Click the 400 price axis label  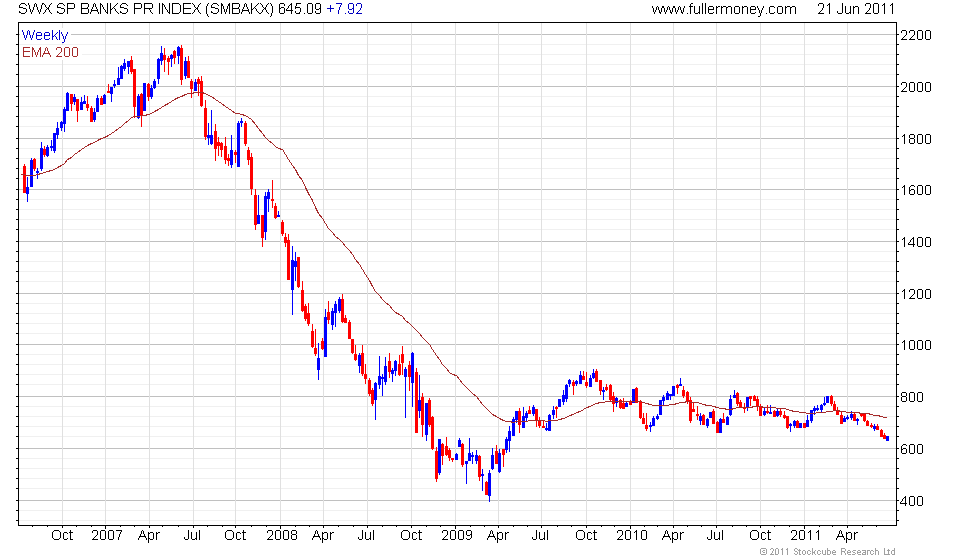pyautogui.click(x=912, y=501)
